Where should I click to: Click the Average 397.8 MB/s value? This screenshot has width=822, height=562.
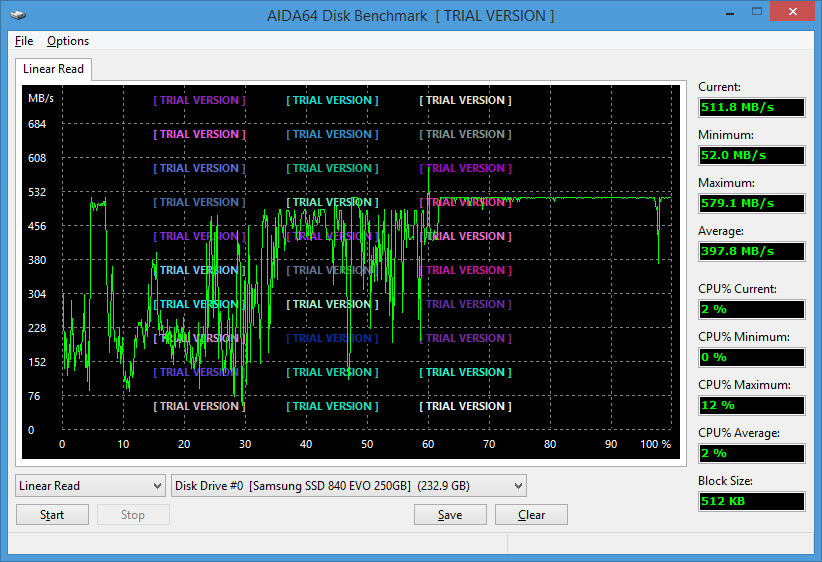point(752,251)
